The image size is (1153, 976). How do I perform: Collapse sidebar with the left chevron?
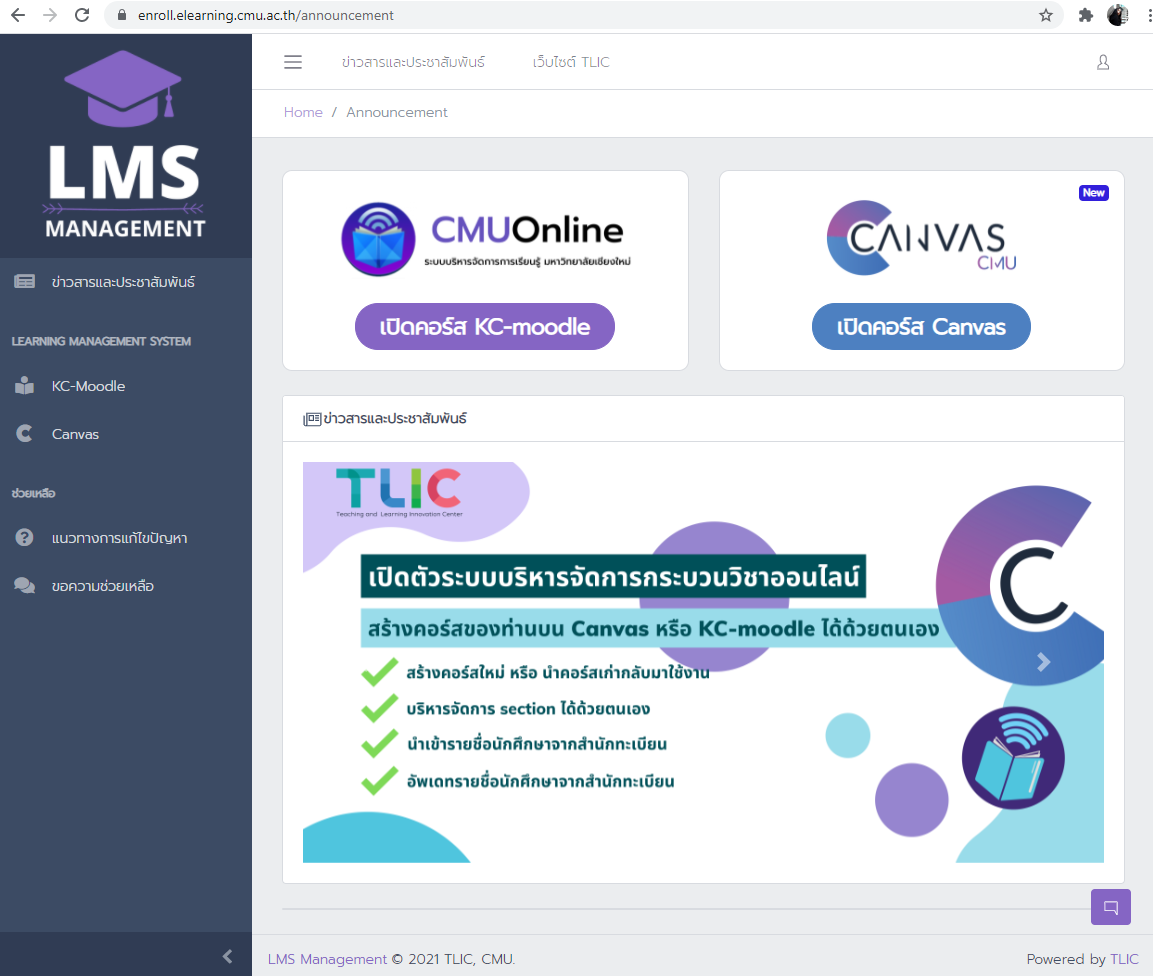(x=227, y=955)
